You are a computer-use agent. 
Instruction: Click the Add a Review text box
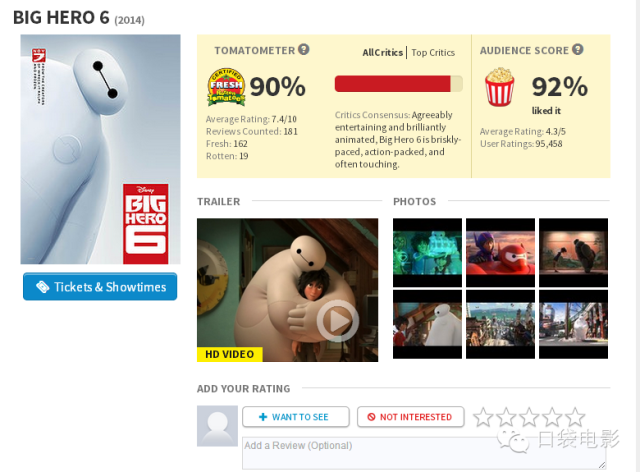(x=424, y=453)
